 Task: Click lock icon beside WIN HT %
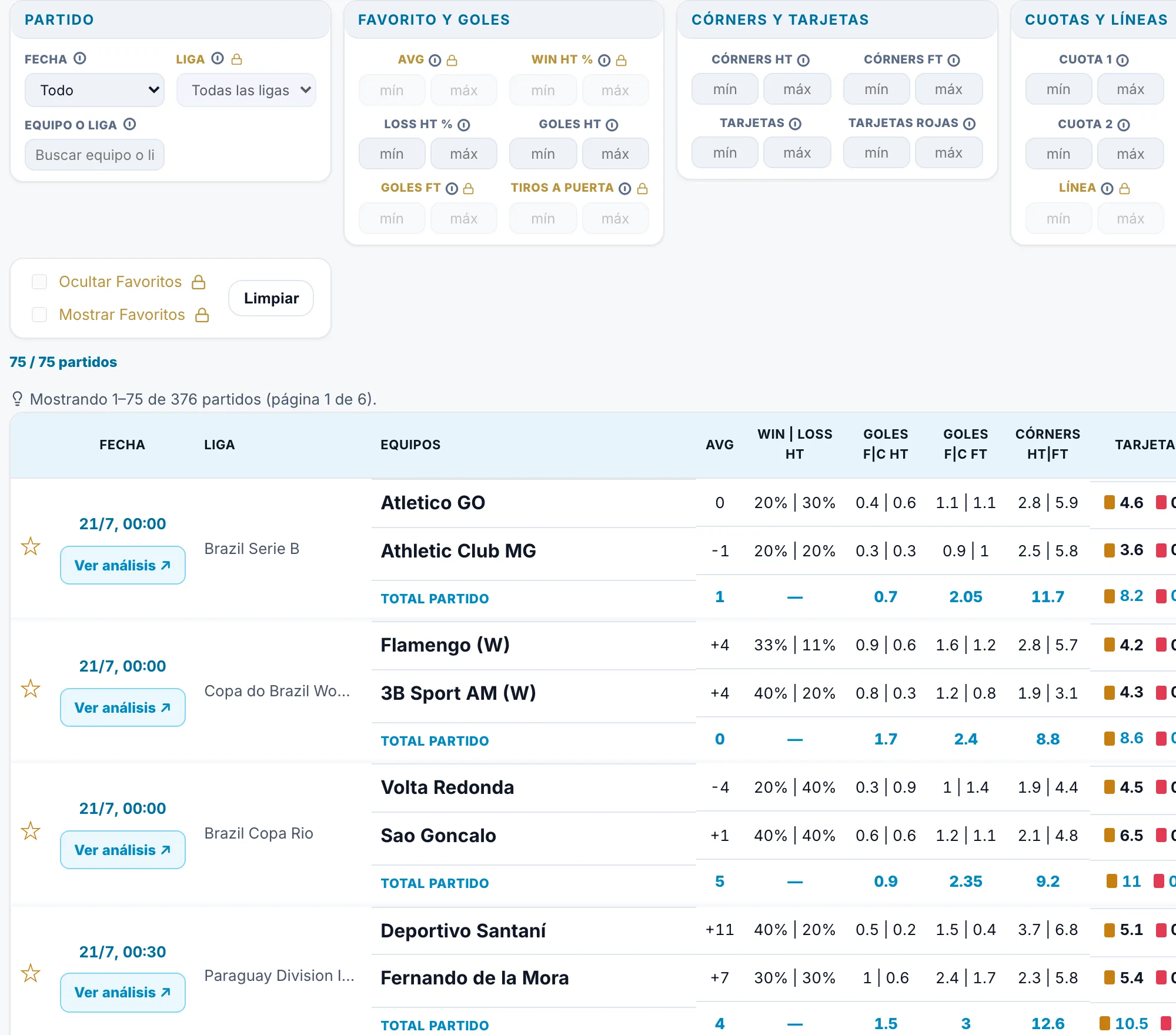(622, 60)
